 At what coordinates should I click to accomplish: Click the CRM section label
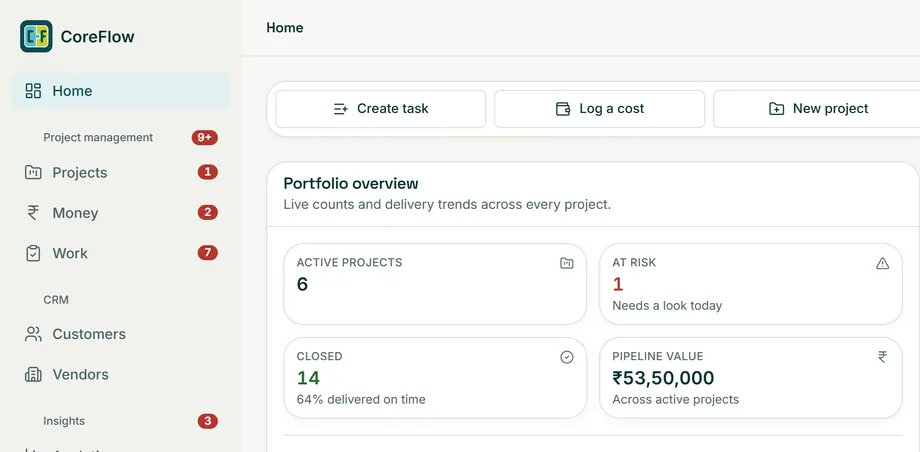56,300
